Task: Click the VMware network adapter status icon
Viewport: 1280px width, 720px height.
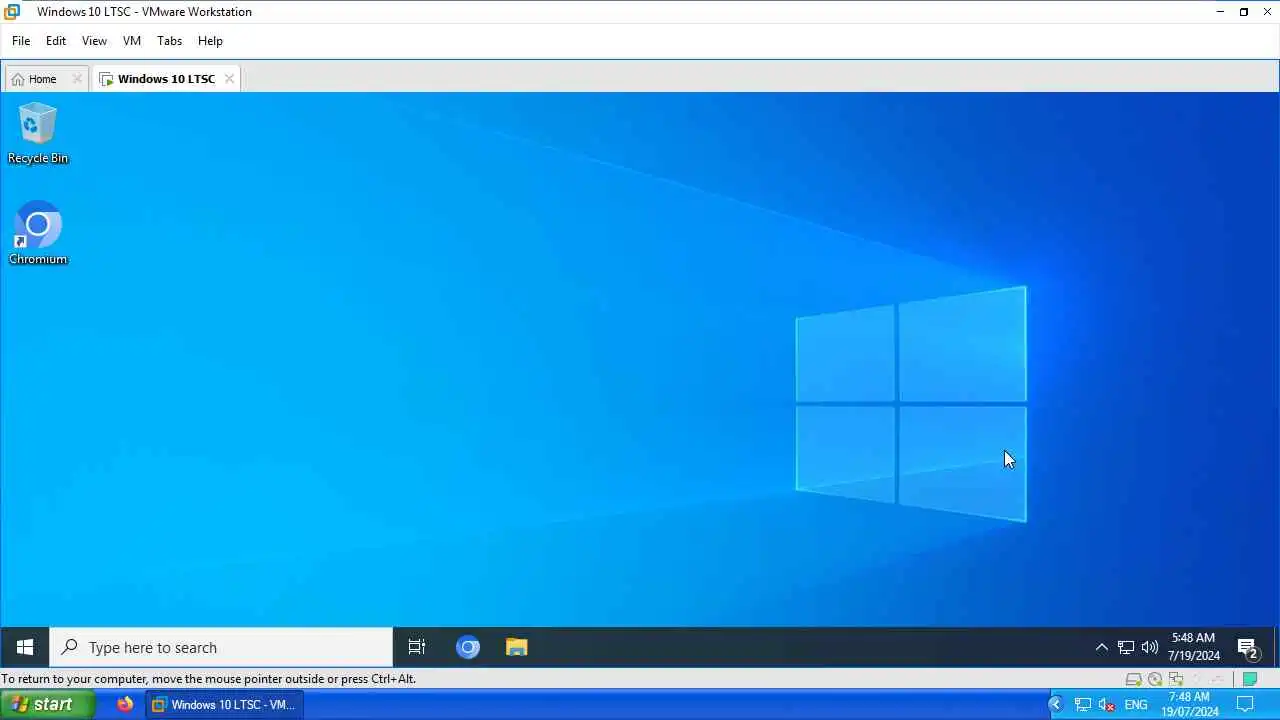Action: pyautogui.click(x=1176, y=679)
